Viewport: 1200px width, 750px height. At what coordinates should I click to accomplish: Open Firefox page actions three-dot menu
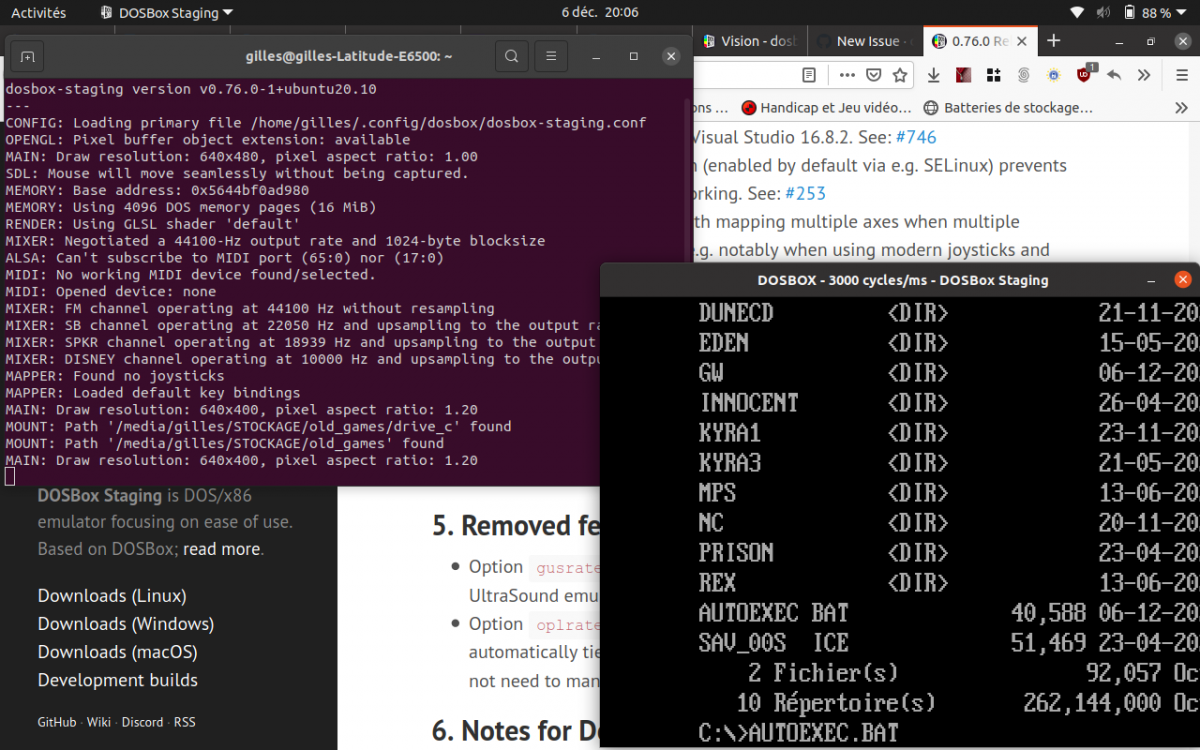click(847, 75)
